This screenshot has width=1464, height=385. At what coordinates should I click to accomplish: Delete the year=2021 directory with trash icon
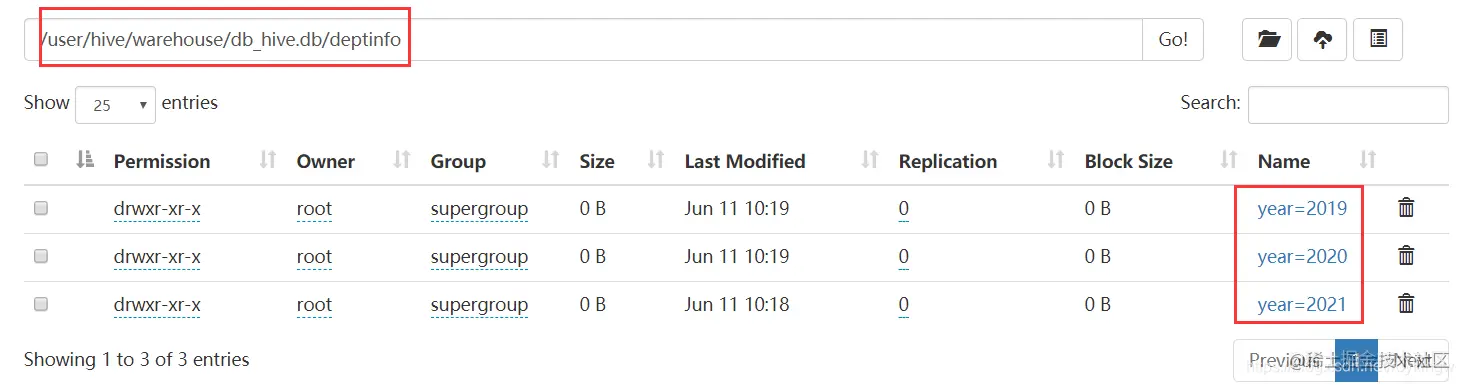(1406, 304)
